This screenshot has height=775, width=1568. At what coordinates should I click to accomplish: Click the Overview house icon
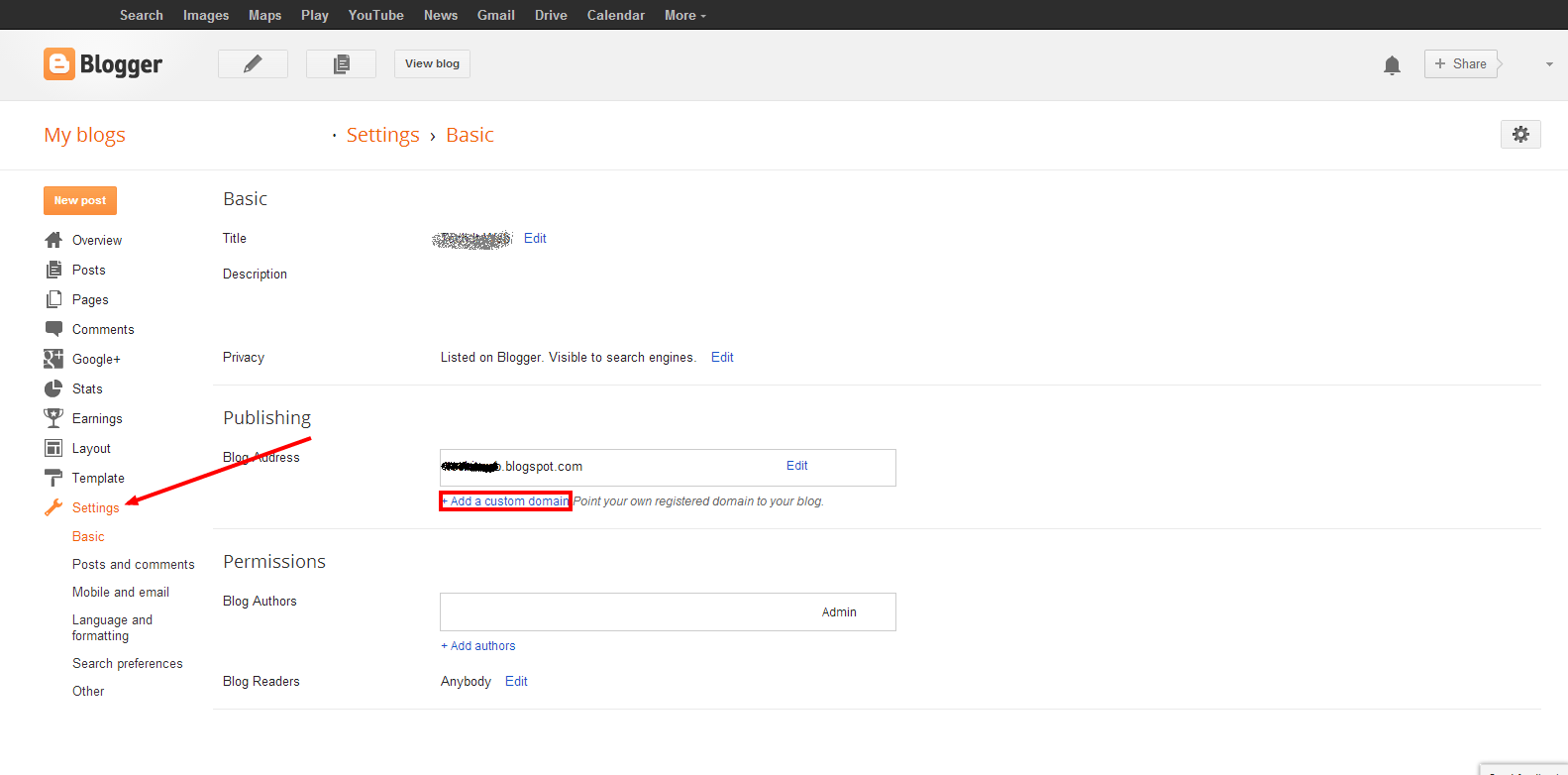click(53, 240)
